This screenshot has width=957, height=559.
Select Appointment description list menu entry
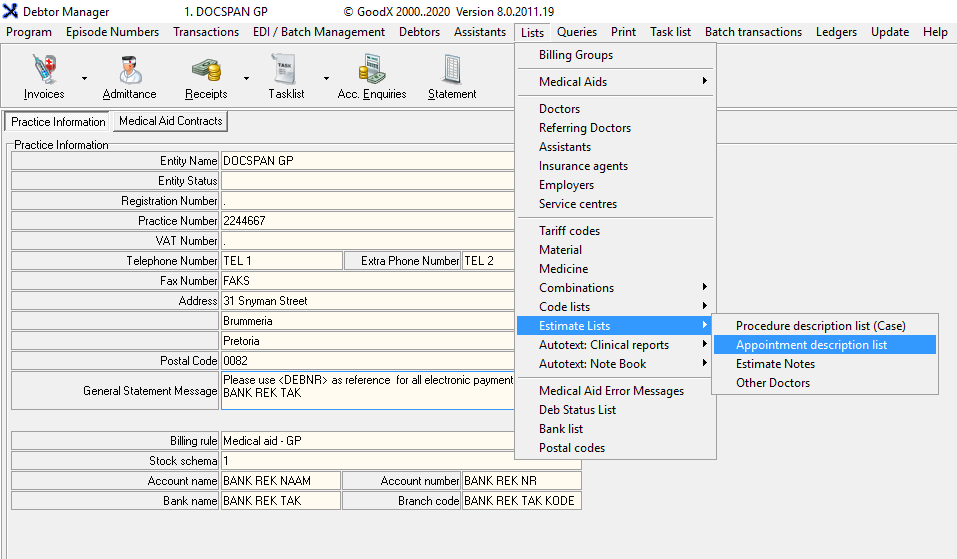[x=811, y=345]
